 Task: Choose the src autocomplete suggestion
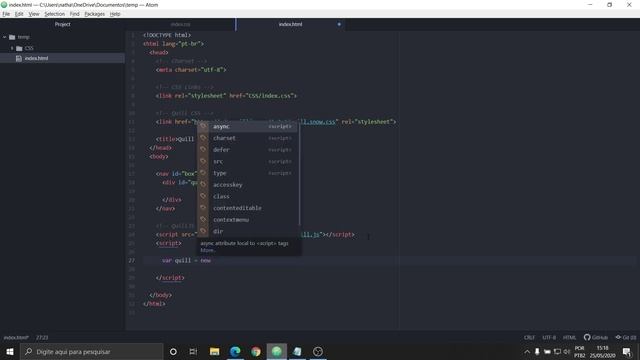pyautogui.click(x=248, y=162)
